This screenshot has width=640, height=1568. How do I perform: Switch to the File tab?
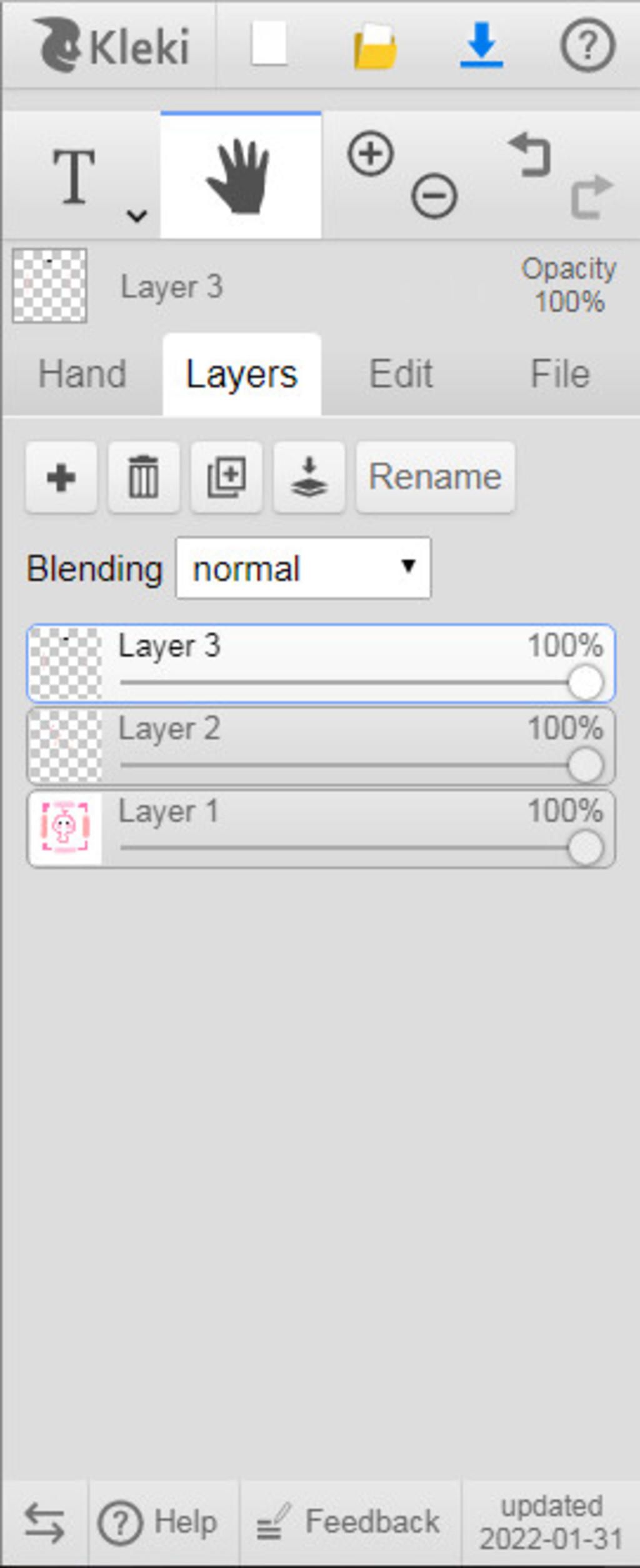560,374
